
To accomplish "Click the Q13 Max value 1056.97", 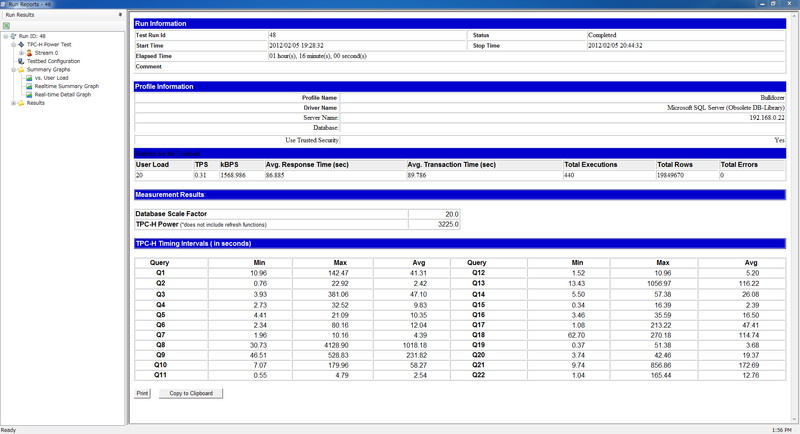I will point(659,284).
